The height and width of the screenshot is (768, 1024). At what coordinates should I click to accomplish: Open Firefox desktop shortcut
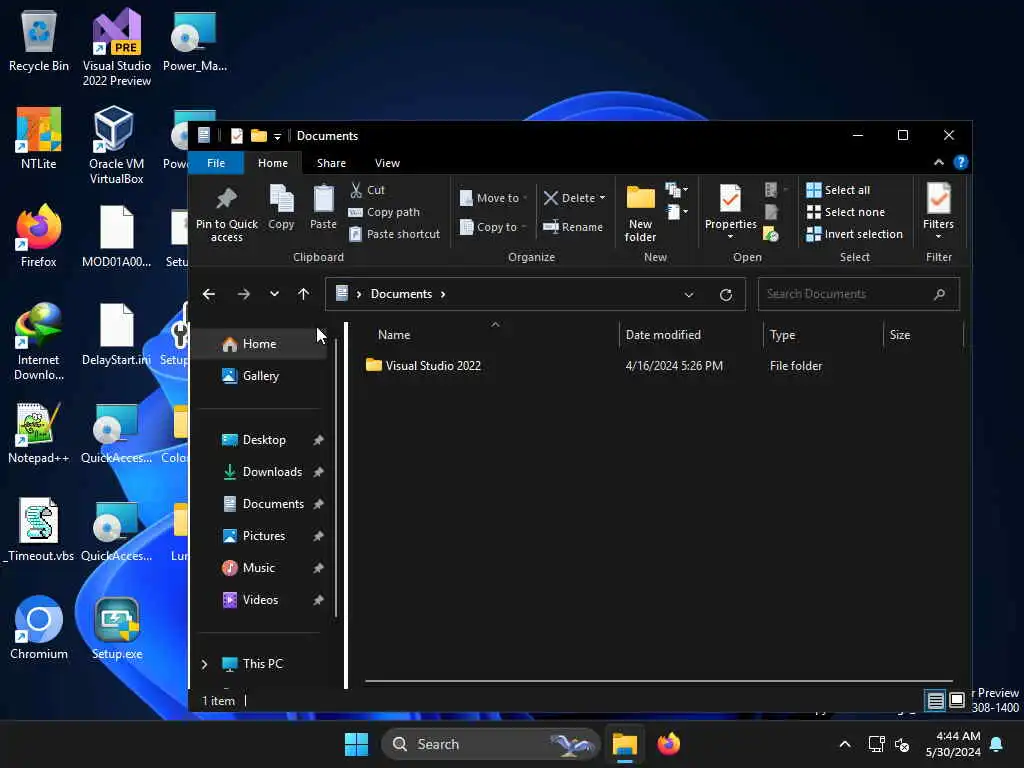(39, 236)
